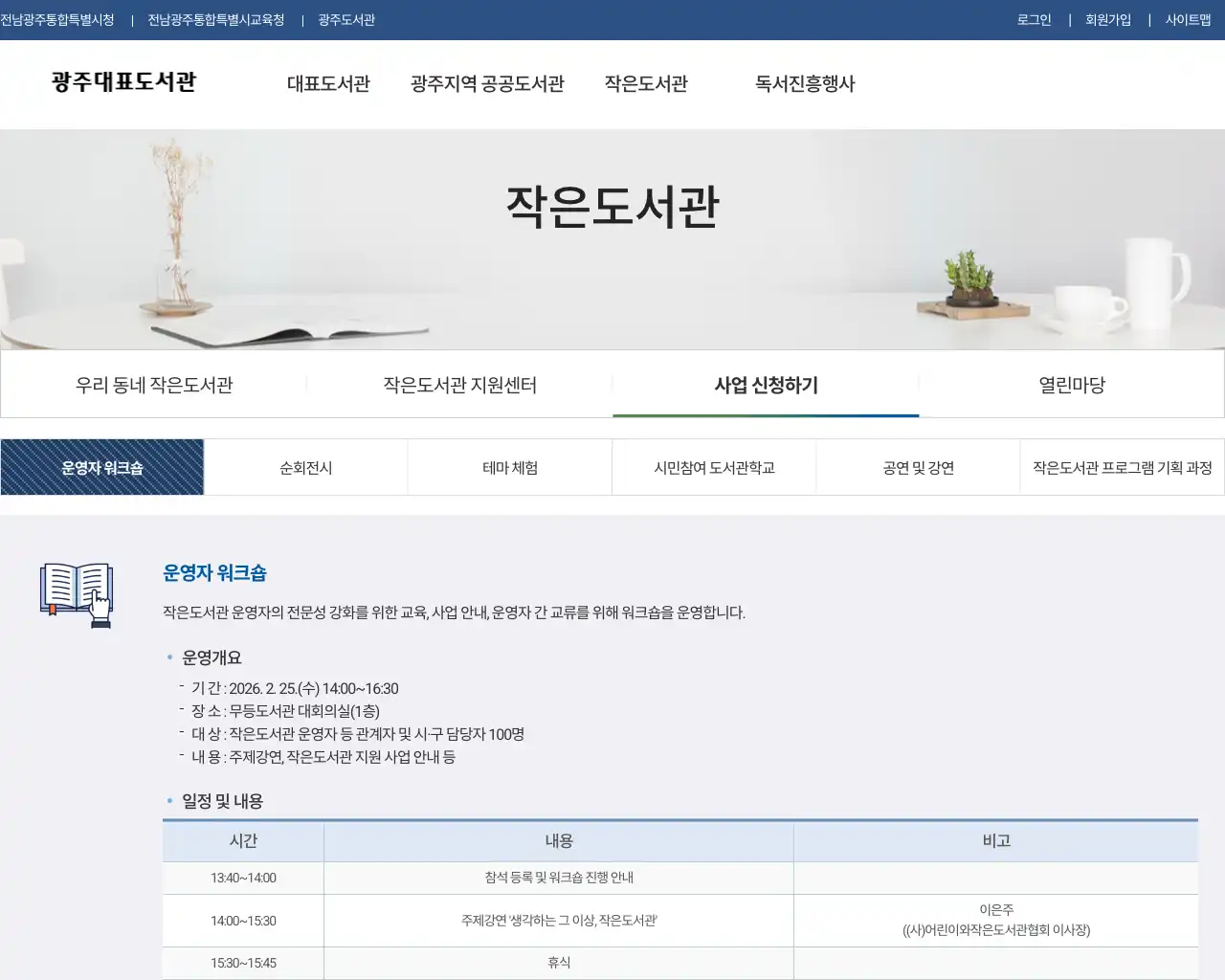Image resolution: width=1225 pixels, height=980 pixels.
Task: Click the 비고 table column header
Action: 996,841
